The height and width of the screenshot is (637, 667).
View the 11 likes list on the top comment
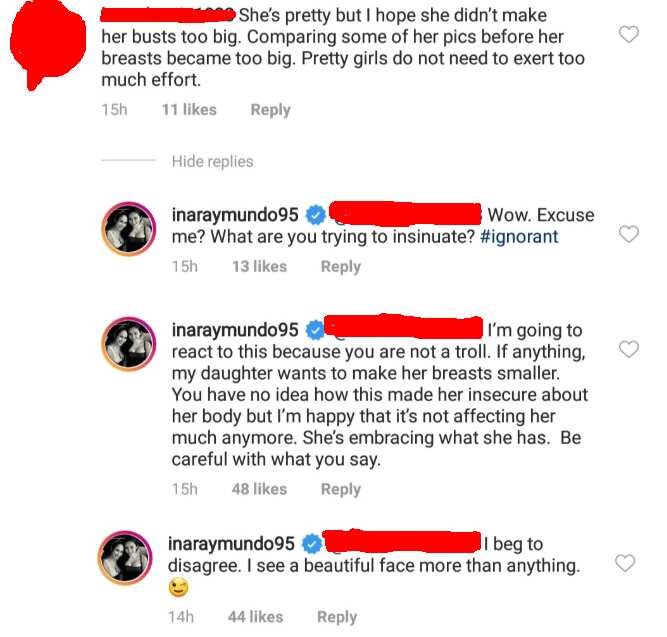pos(189,110)
